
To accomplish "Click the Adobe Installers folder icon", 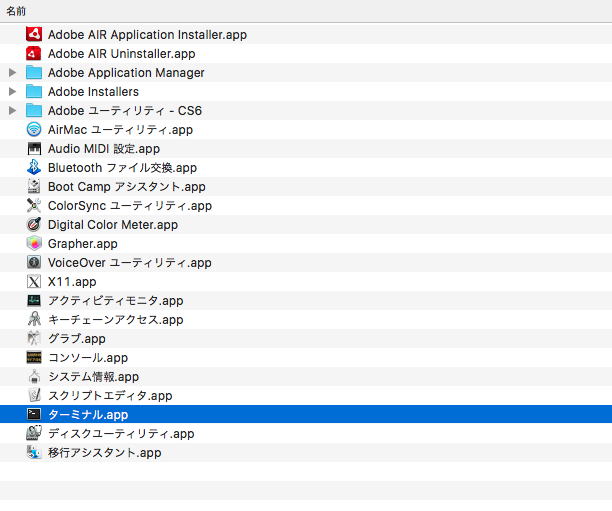I will [x=34, y=92].
